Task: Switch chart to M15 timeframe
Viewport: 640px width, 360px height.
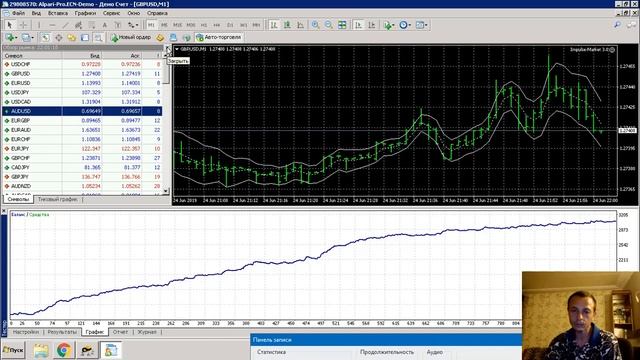Action: click(x=178, y=25)
